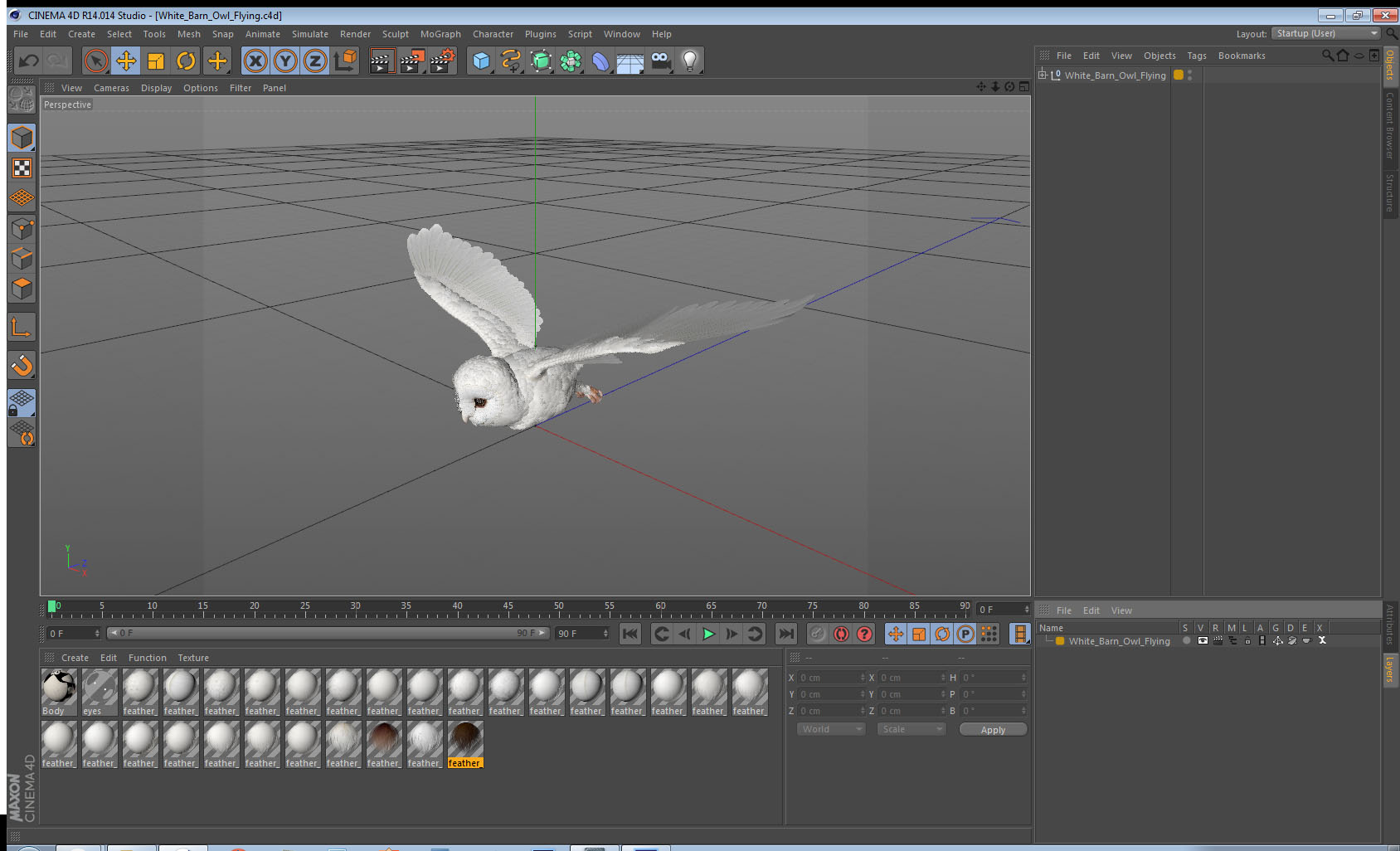Go to start of animation
The image size is (1400, 851).
(630, 634)
